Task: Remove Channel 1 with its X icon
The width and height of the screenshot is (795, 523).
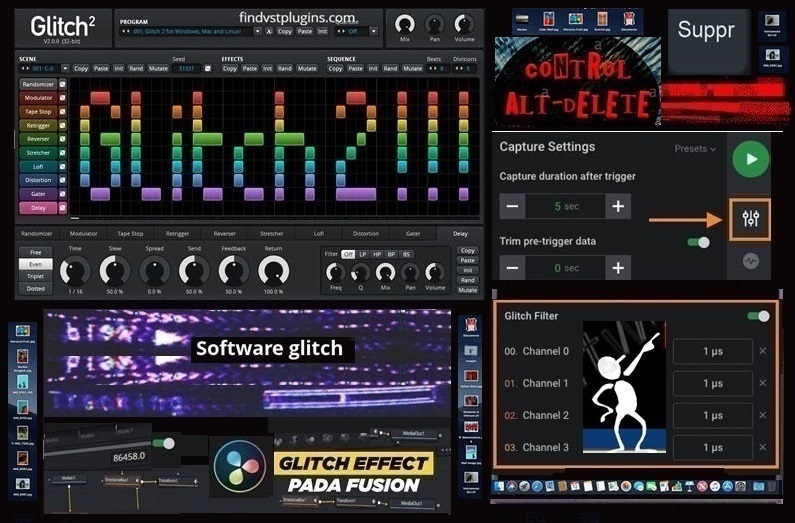Action: click(x=763, y=383)
